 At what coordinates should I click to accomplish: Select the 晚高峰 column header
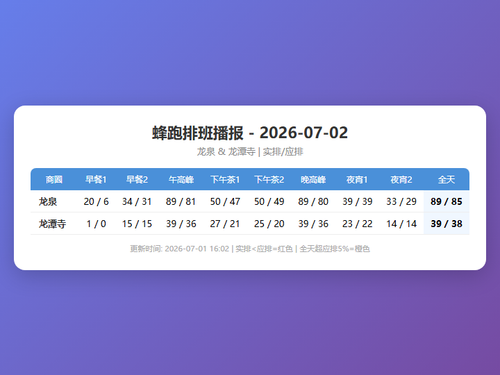tap(313, 180)
